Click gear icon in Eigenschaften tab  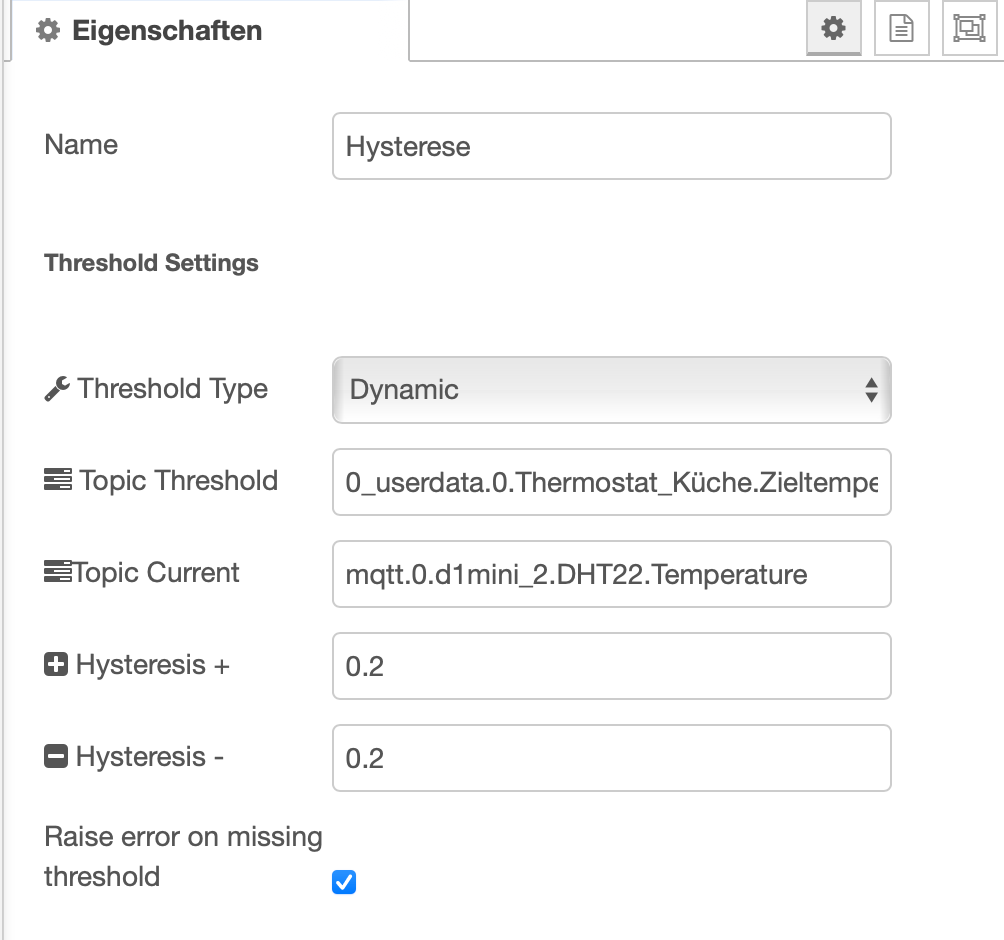(47, 31)
